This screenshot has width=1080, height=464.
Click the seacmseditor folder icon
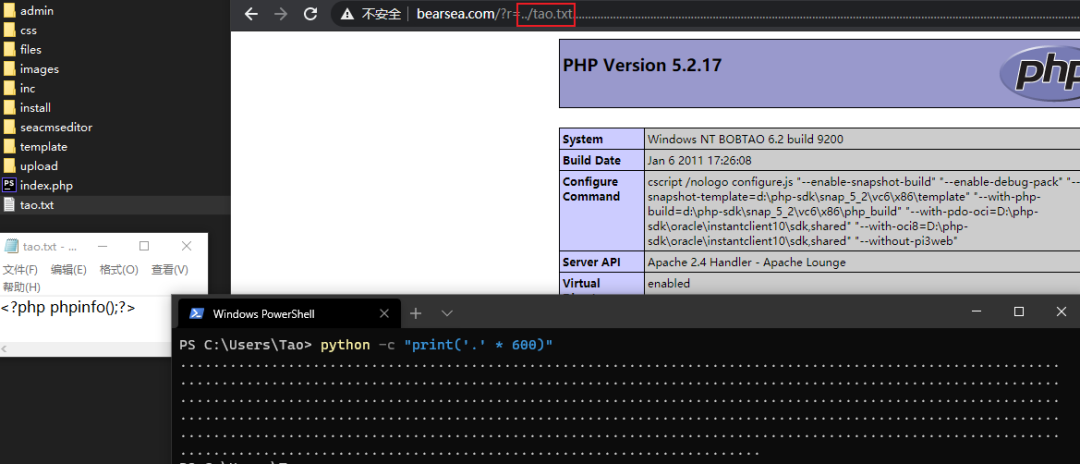[9, 127]
